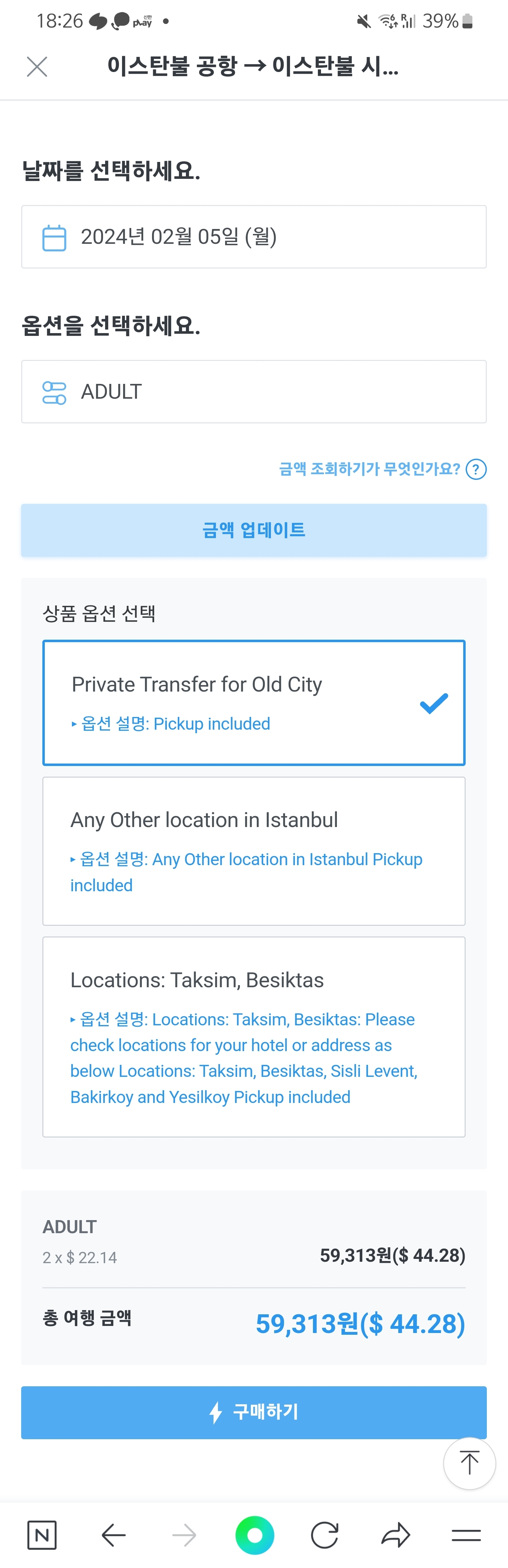
Task: Expand the Taksim, Besiktas option description
Action: click(x=243, y=1058)
